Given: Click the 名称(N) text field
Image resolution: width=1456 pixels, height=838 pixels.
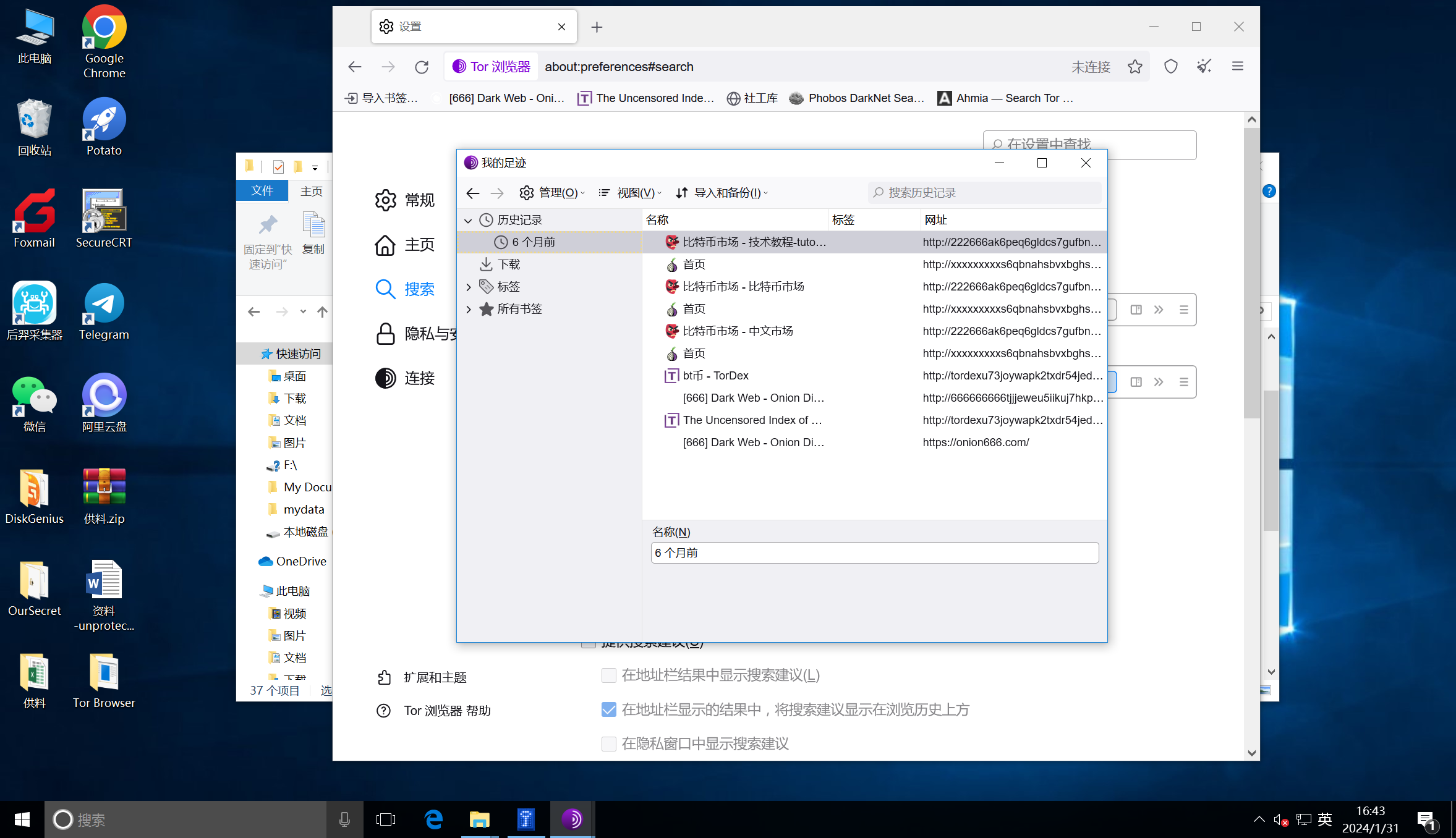Looking at the screenshot, I should tap(874, 553).
